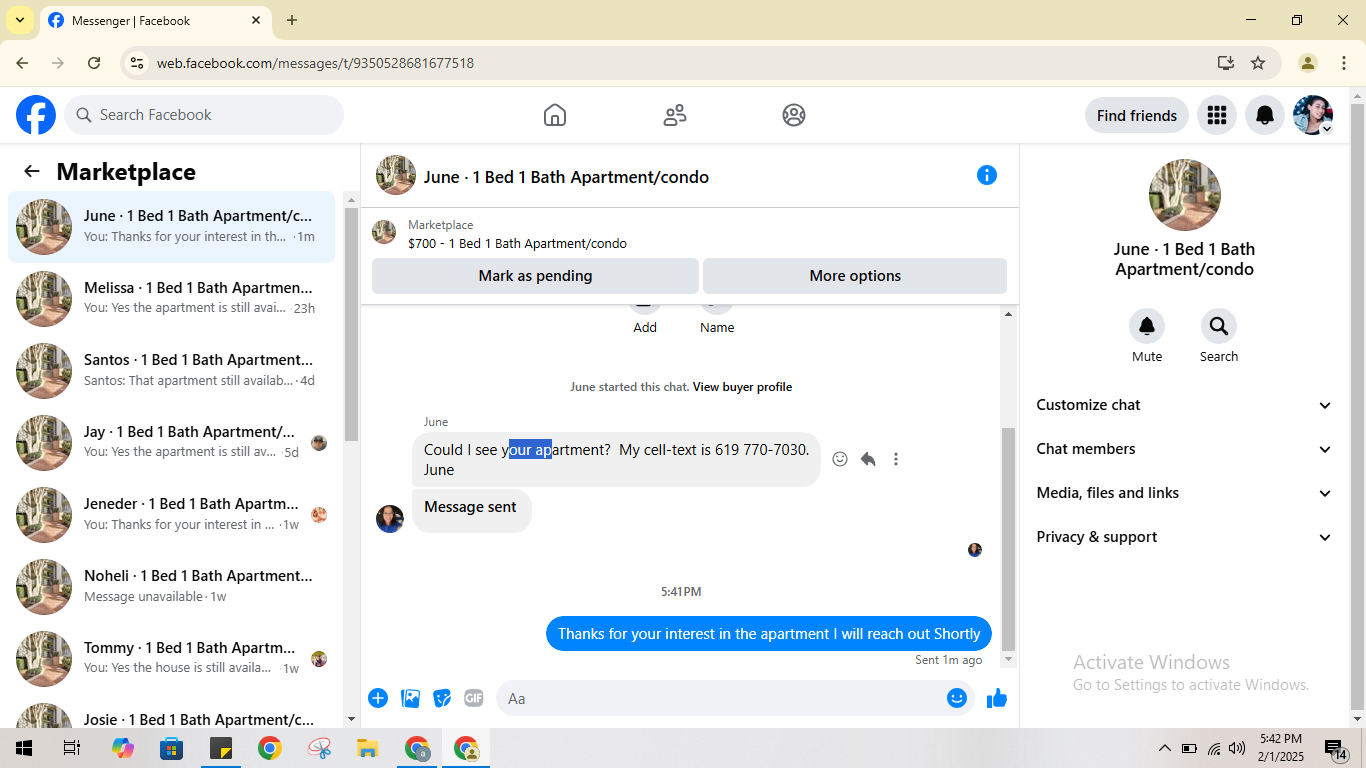Screen dimensions: 1366x768
Task: Install app icon in address bar
Action: [x=1226, y=63]
